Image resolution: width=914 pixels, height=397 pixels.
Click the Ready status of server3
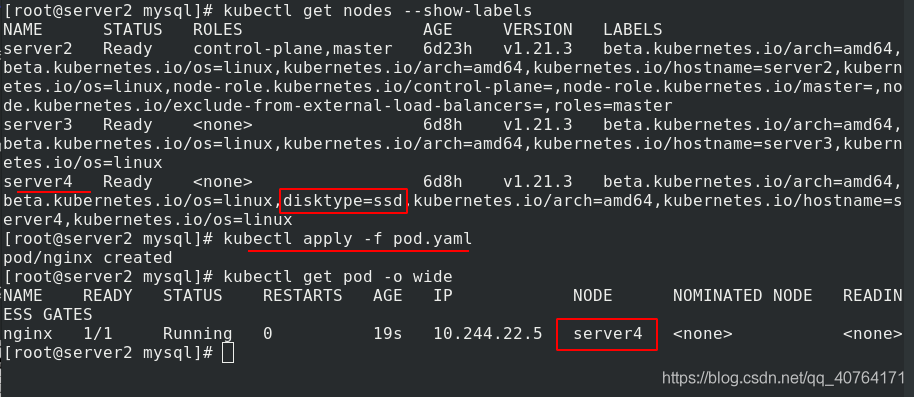click(128, 125)
